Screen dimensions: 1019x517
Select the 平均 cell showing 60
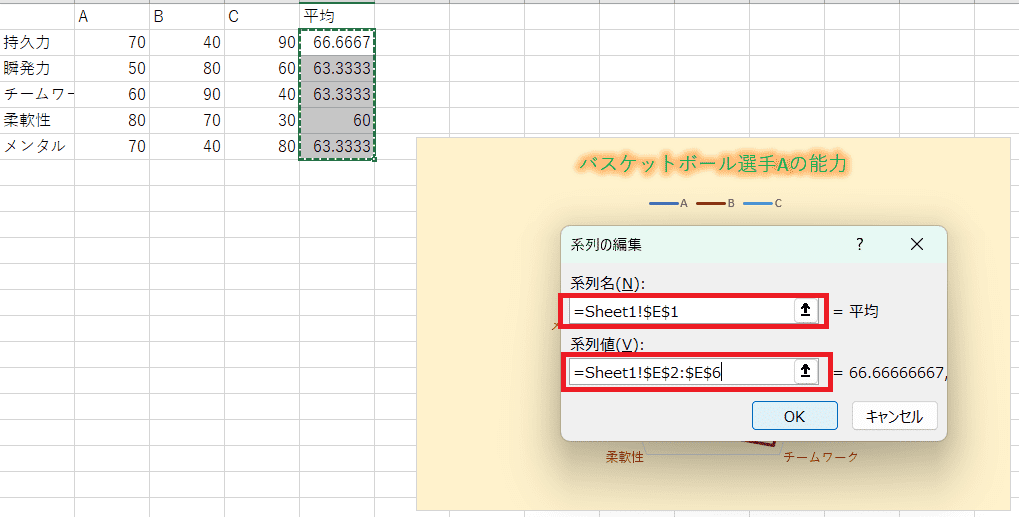click(337, 120)
